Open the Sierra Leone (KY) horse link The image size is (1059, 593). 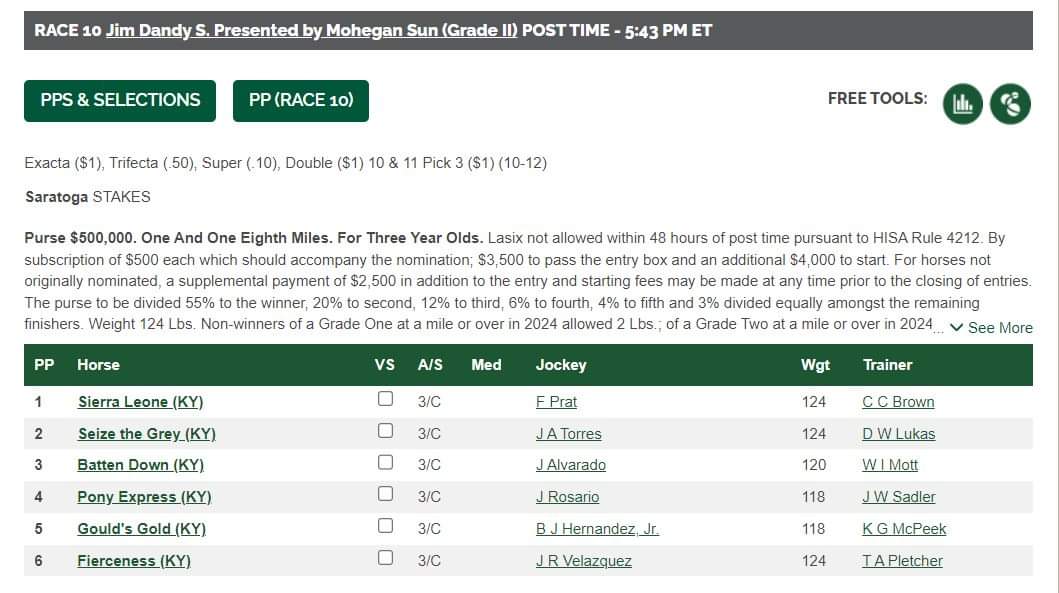(x=140, y=402)
